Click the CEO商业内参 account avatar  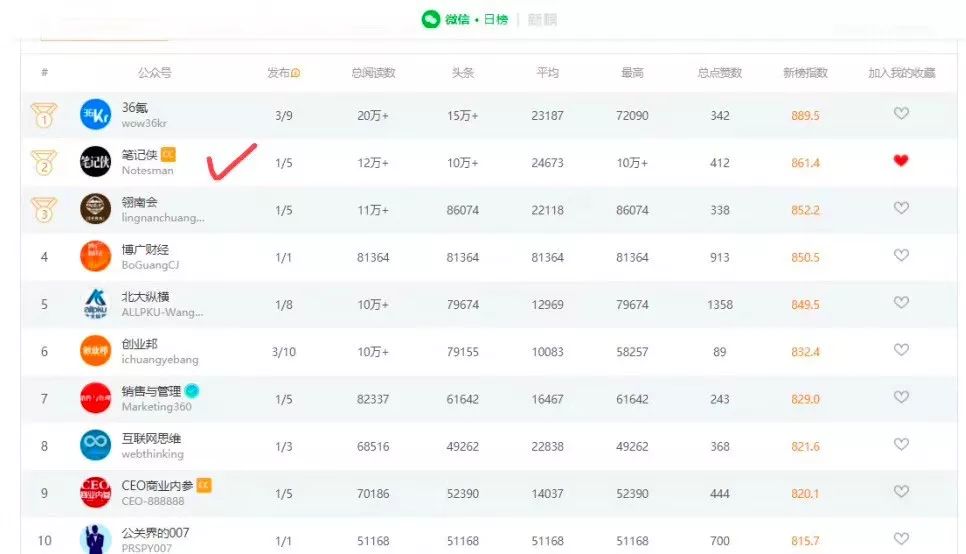click(x=95, y=492)
